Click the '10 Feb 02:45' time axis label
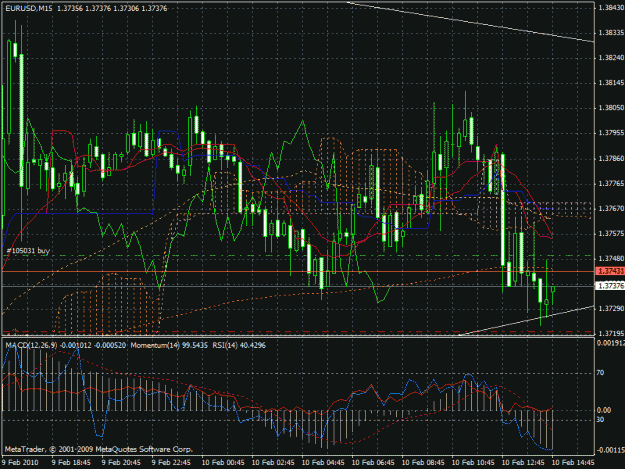 [x=273, y=462]
